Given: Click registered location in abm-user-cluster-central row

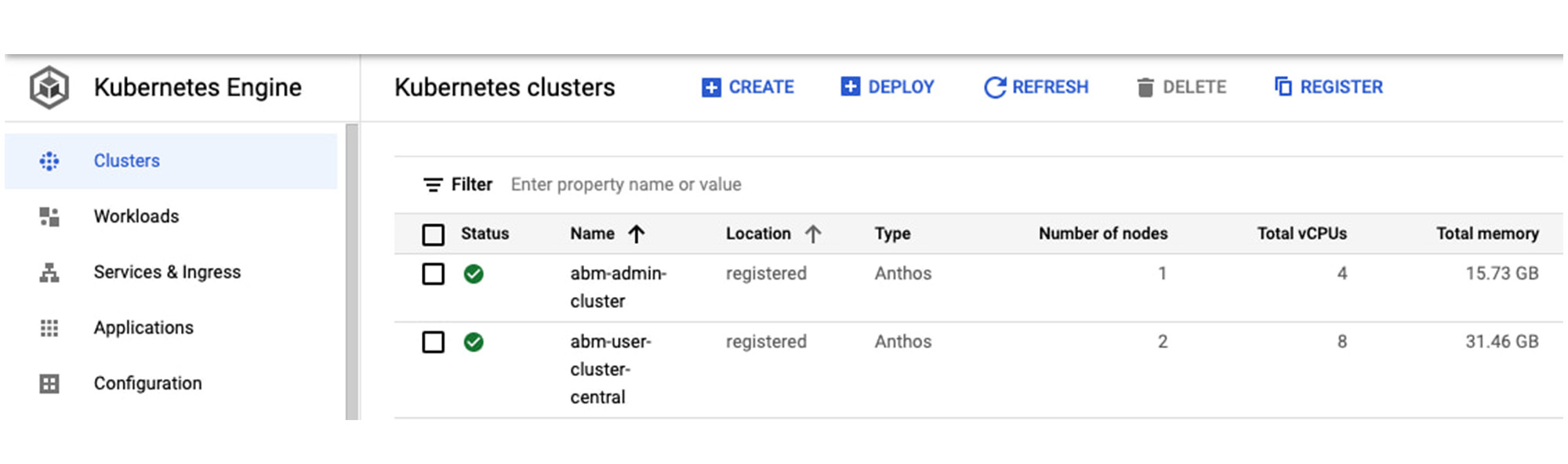Looking at the screenshot, I should [x=766, y=342].
